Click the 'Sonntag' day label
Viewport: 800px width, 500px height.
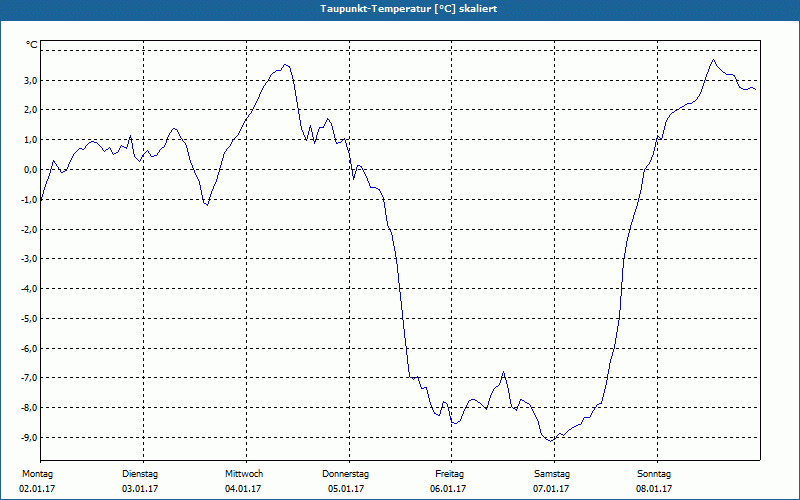[654, 474]
